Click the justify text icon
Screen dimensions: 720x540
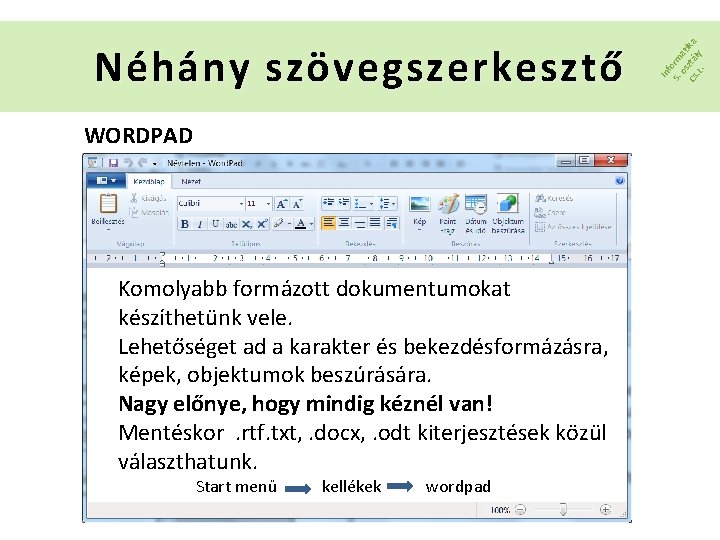pos(375,223)
